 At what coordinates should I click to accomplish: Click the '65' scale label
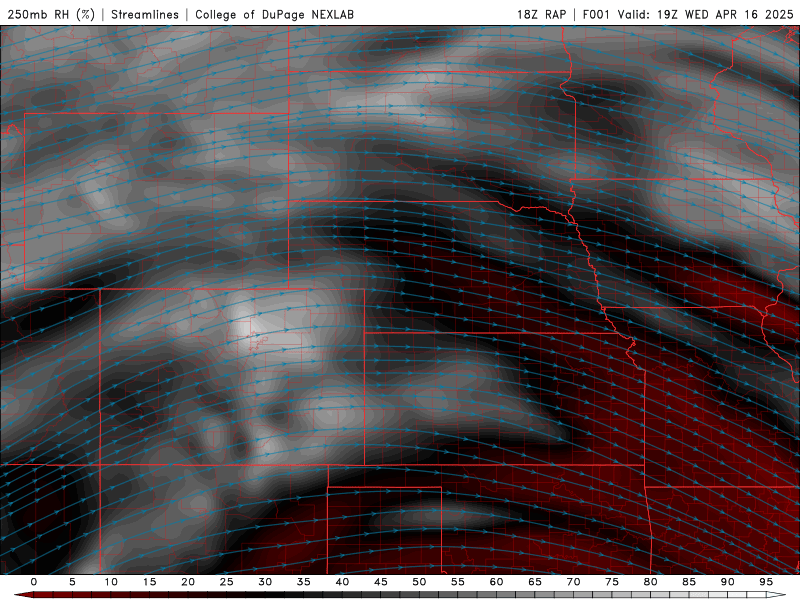pos(535,582)
